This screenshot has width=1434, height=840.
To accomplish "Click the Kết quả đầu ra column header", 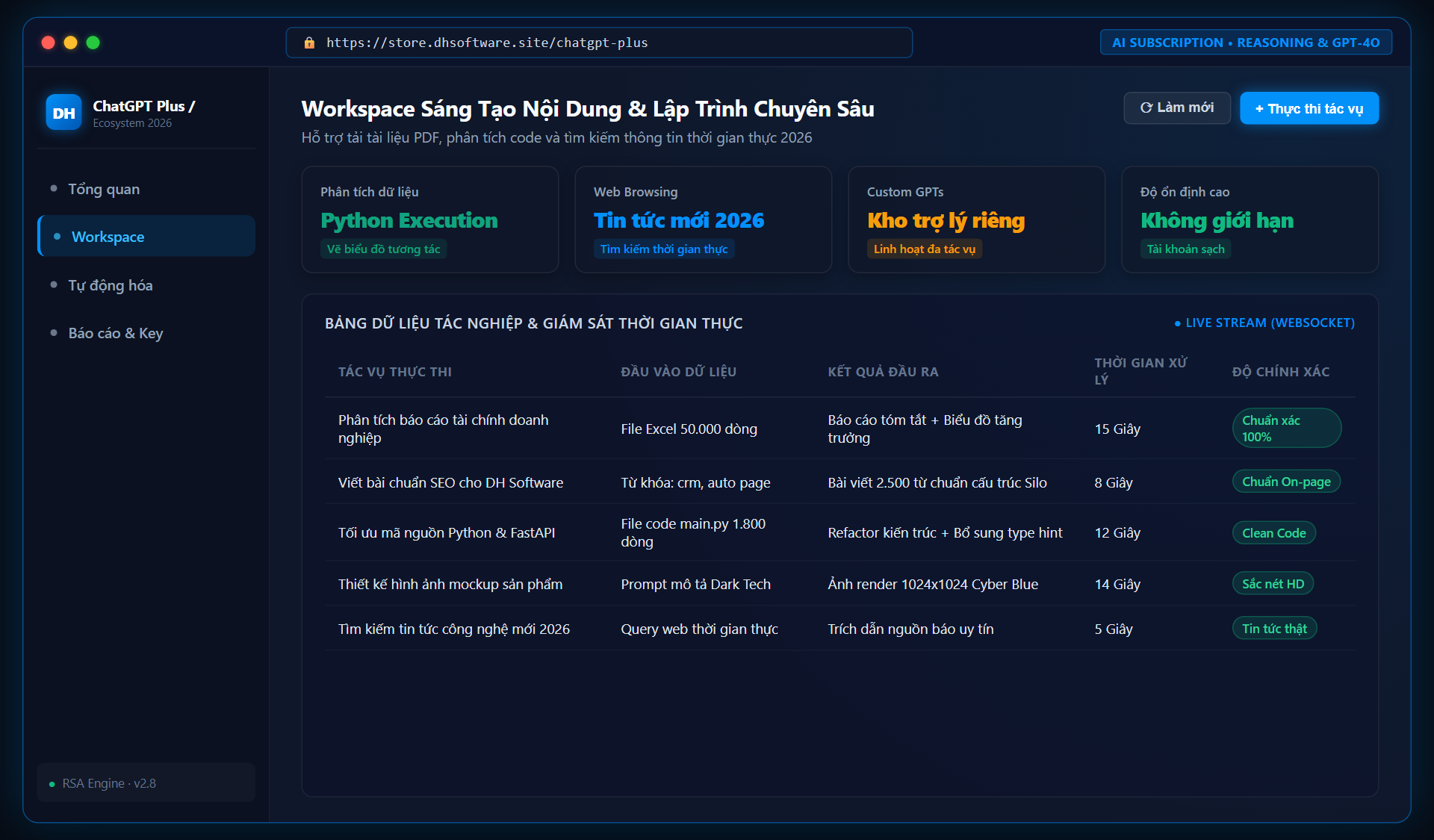I will click(884, 372).
